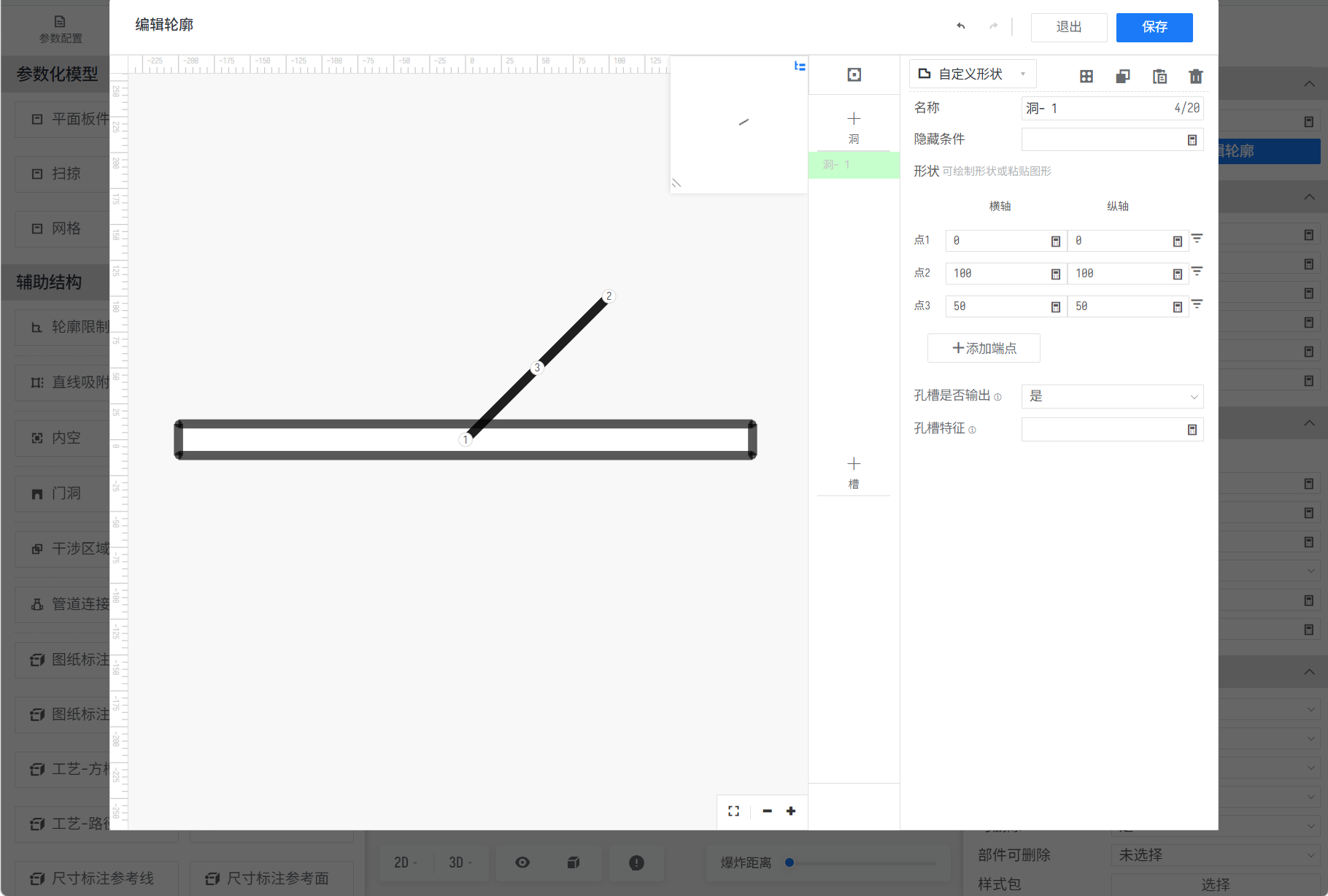Screen dimensions: 1328x896
Task: Choose 扫掠 in the background sidebar
Action: [x=63, y=174]
